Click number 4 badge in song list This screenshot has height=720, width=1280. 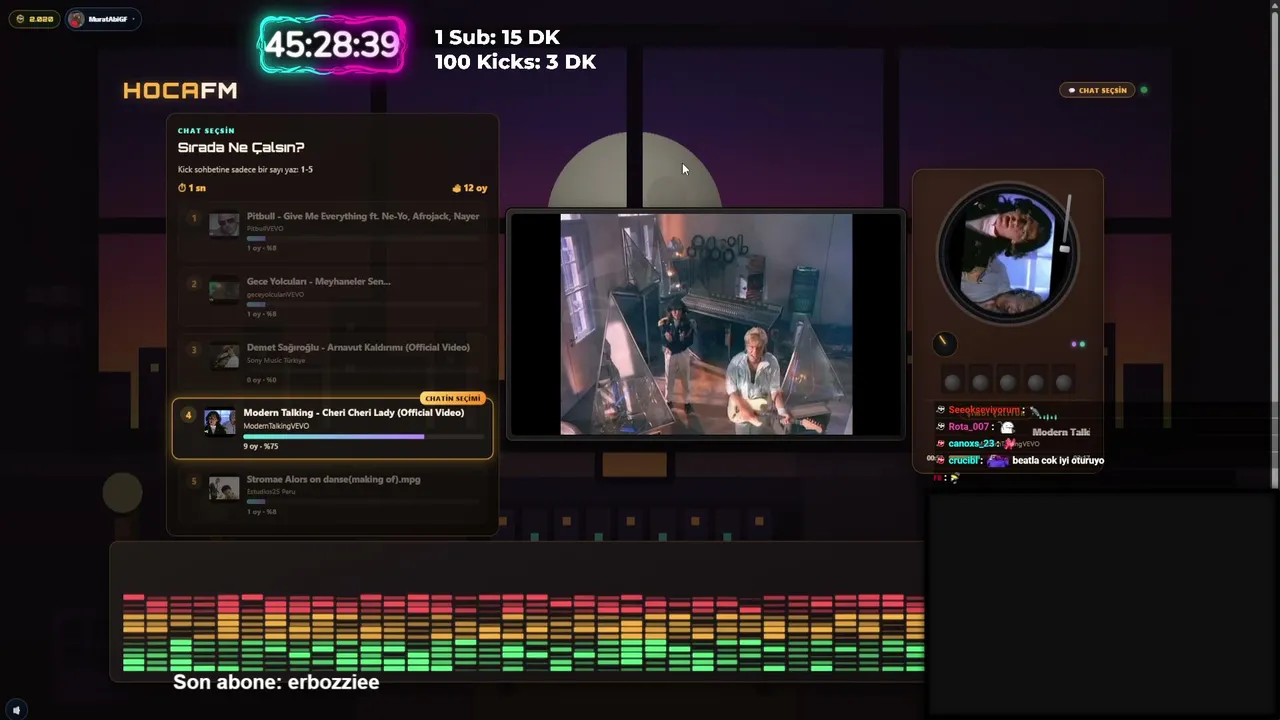[188, 415]
